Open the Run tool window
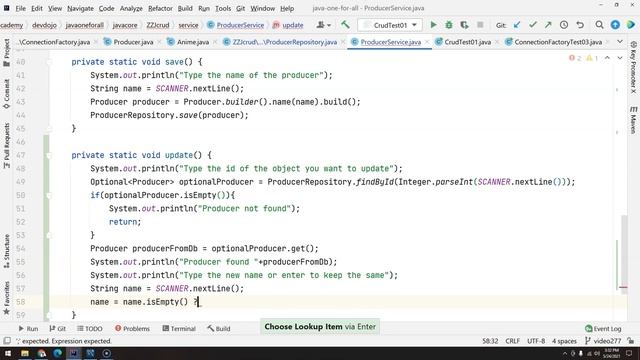This screenshot has width=640, height=360. pyautogui.click(x=28, y=328)
